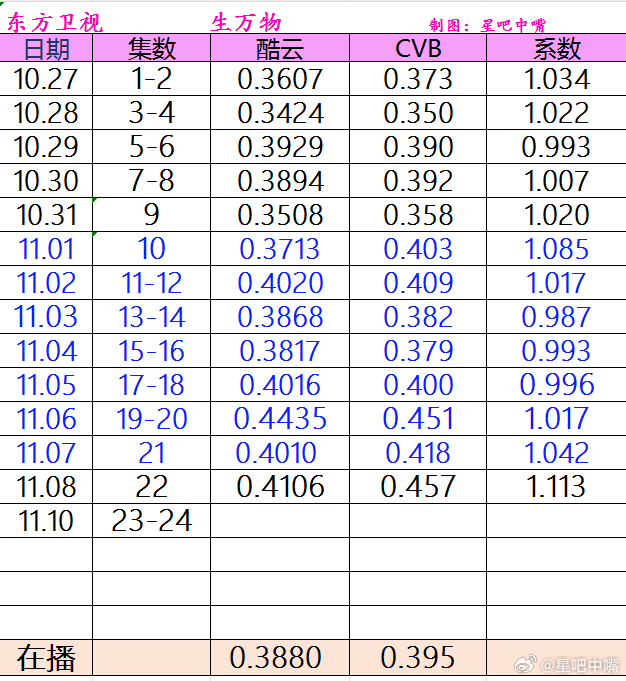Select 酷云 value 0.3508
The height and width of the screenshot is (681, 626).
[280, 215]
